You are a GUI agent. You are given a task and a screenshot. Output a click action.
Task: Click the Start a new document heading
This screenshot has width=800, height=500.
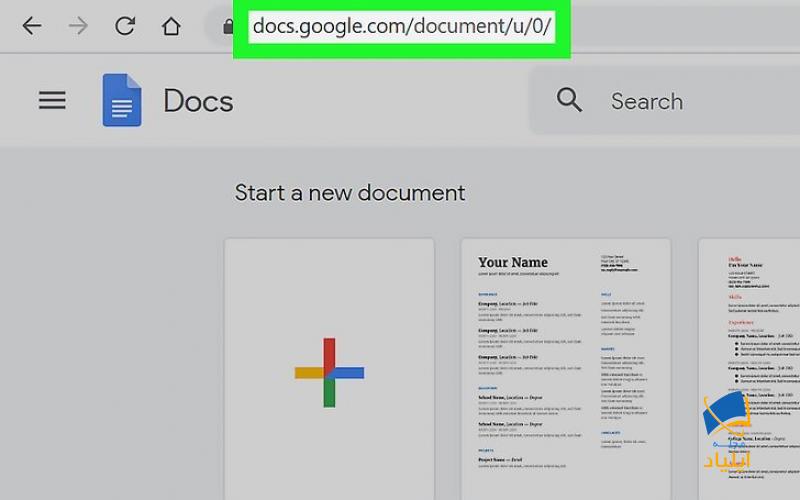click(349, 193)
